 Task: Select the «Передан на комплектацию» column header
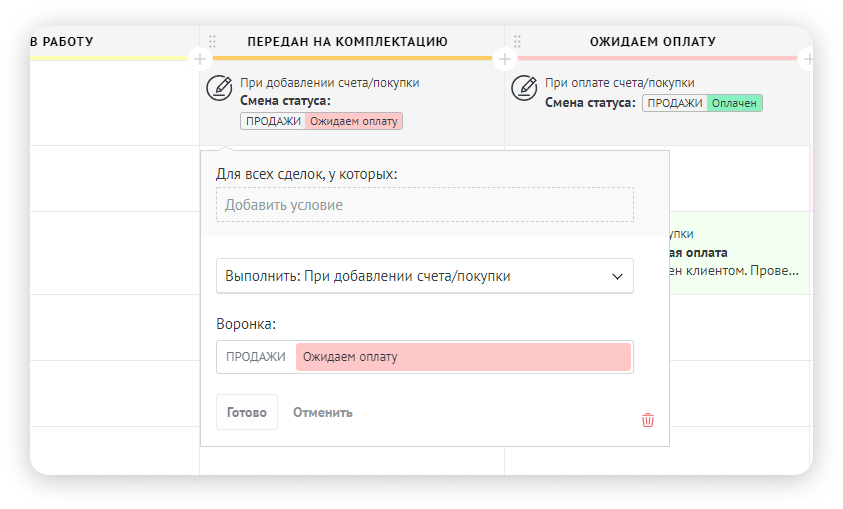pyautogui.click(x=347, y=42)
